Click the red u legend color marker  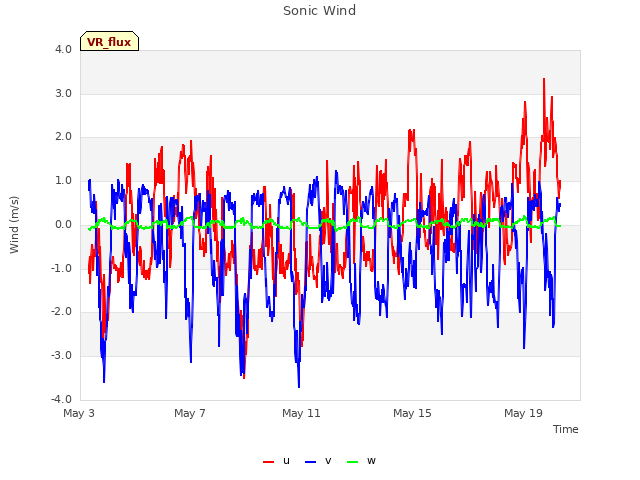click(x=268, y=462)
